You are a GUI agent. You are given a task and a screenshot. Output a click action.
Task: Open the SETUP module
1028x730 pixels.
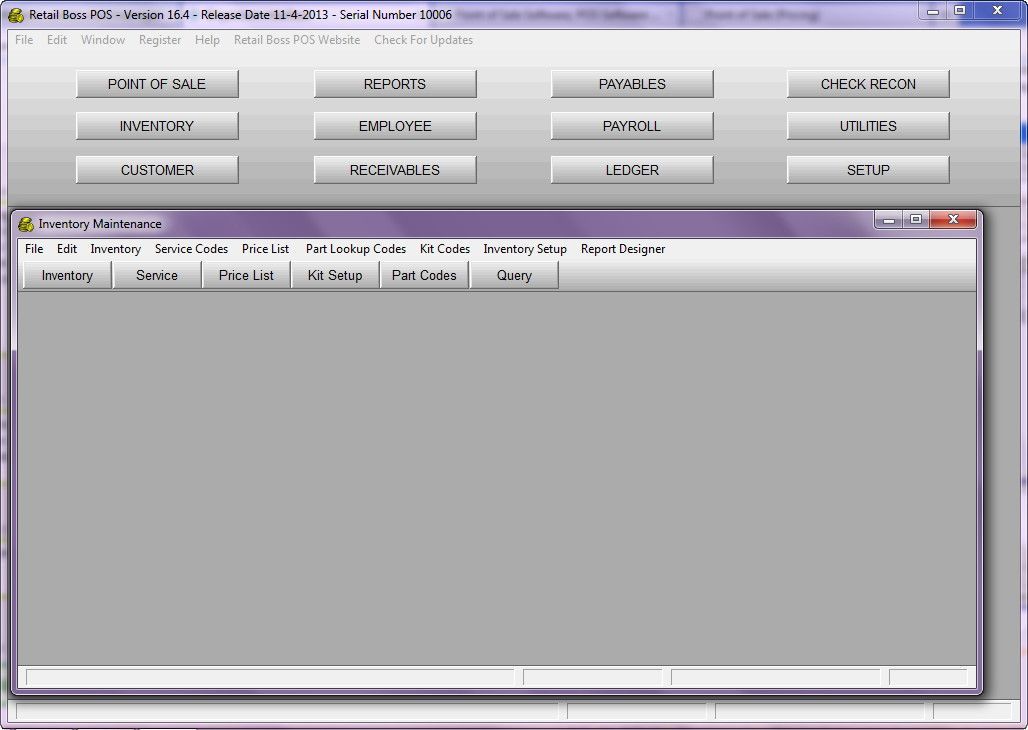click(868, 170)
